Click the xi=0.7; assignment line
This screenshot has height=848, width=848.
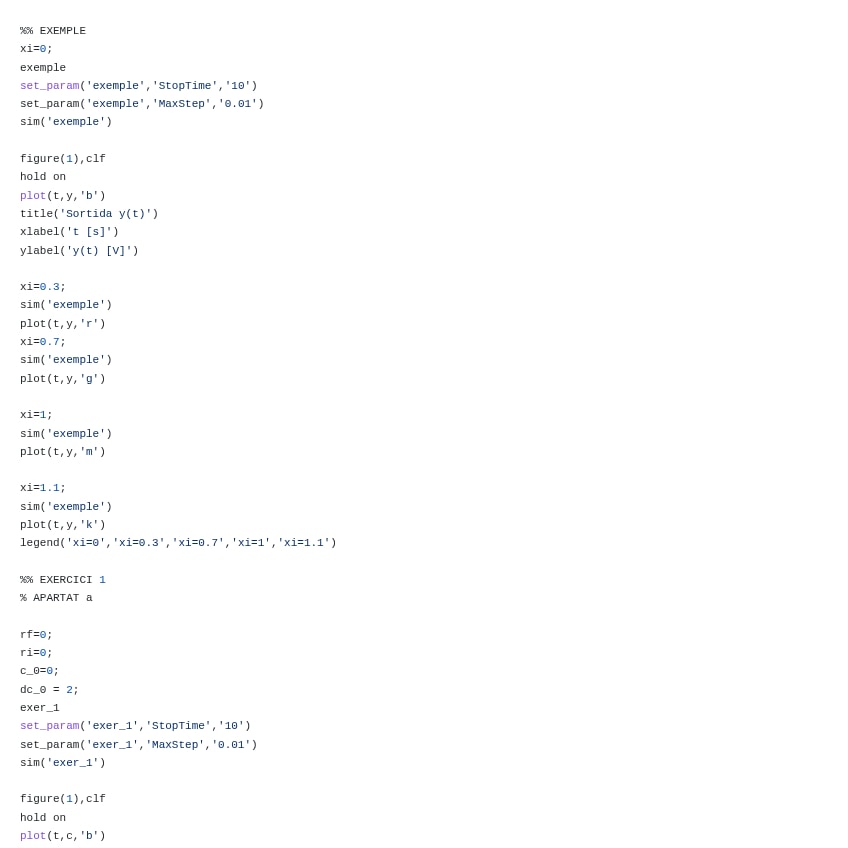click(x=43, y=342)
